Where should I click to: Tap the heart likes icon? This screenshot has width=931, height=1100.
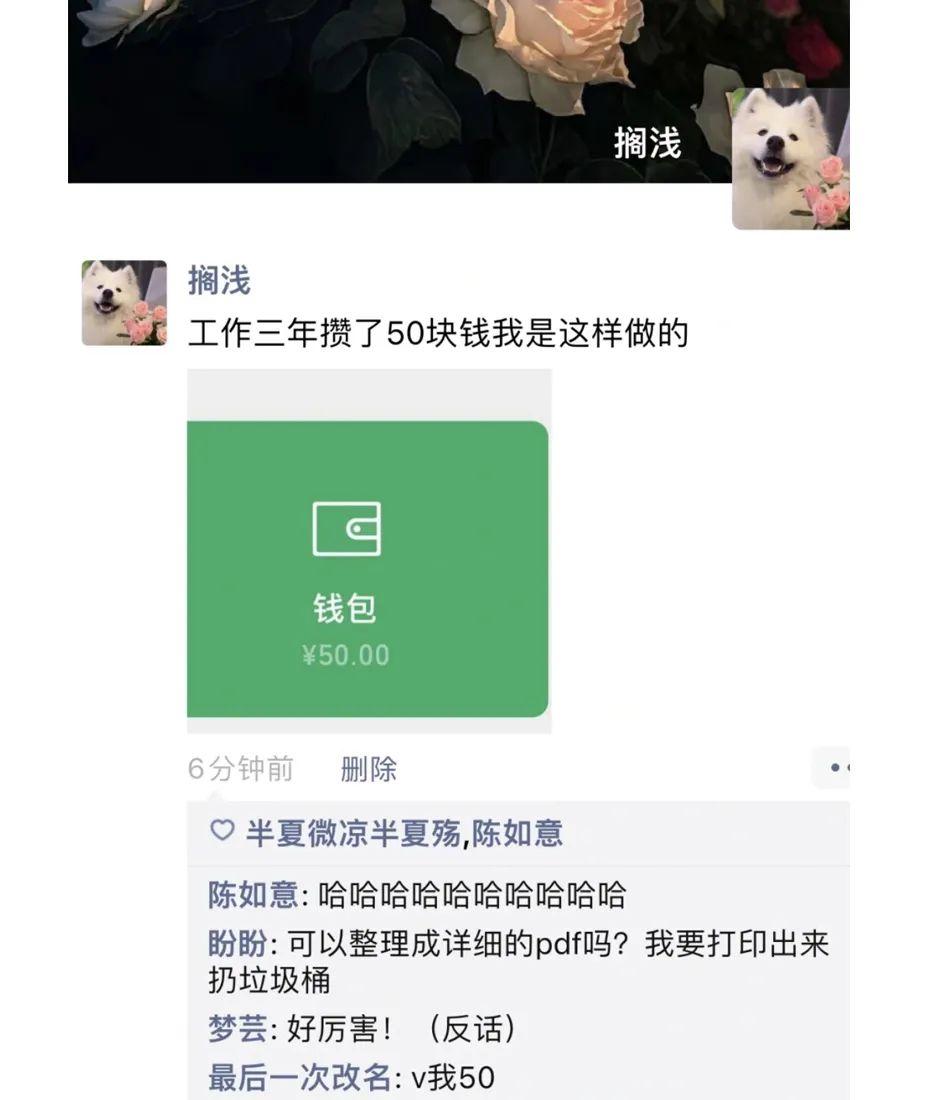[x=222, y=831]
